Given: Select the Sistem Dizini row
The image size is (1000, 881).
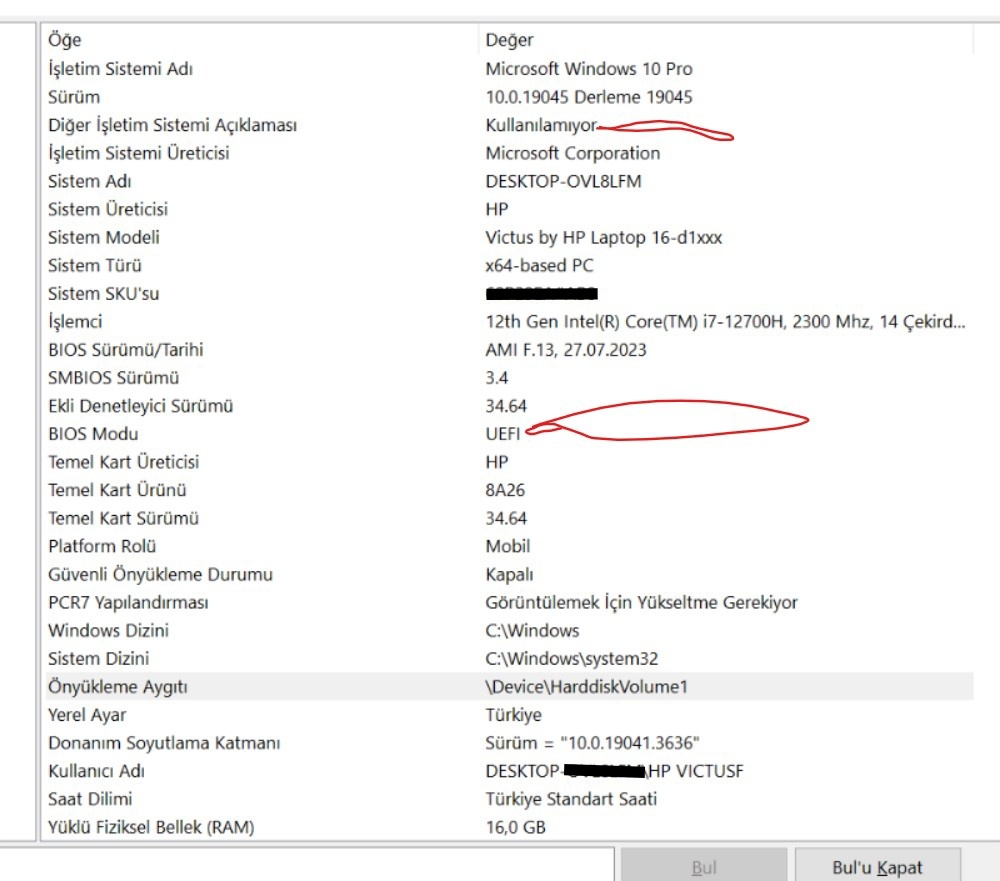Looking at the screenshot, I should click(x=99, y=658).
